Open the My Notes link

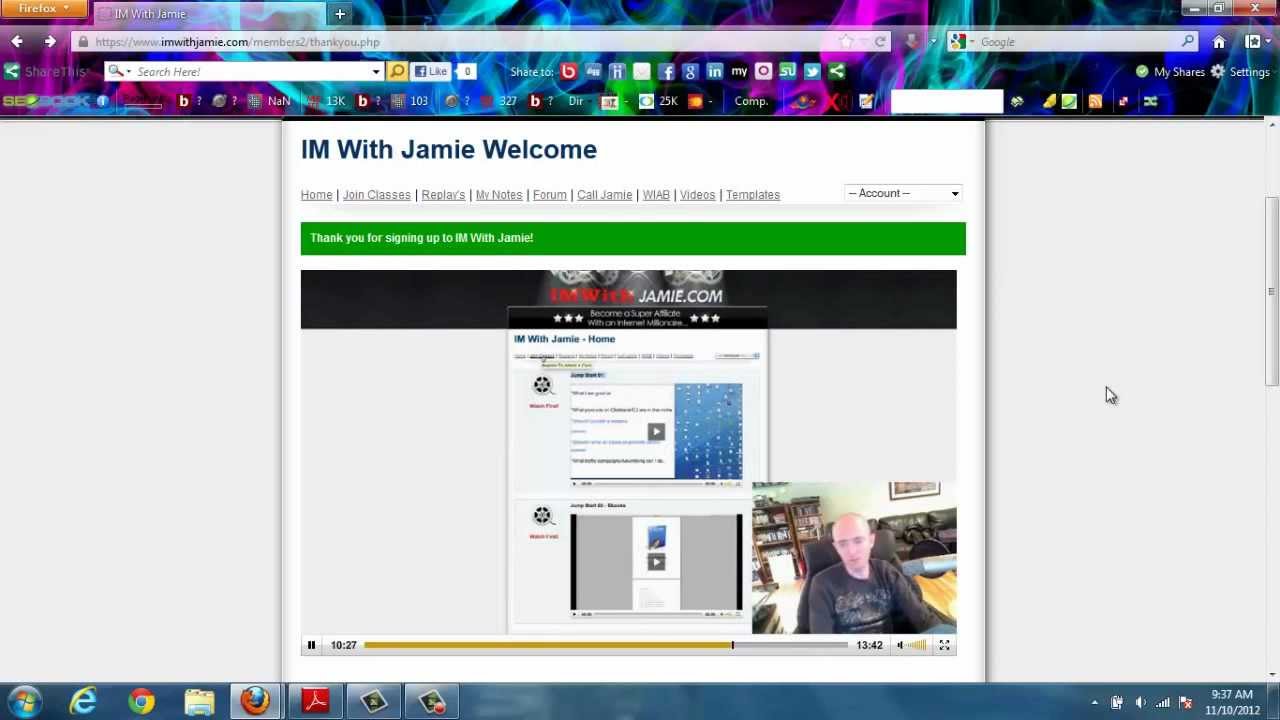[x=499, y=195]
